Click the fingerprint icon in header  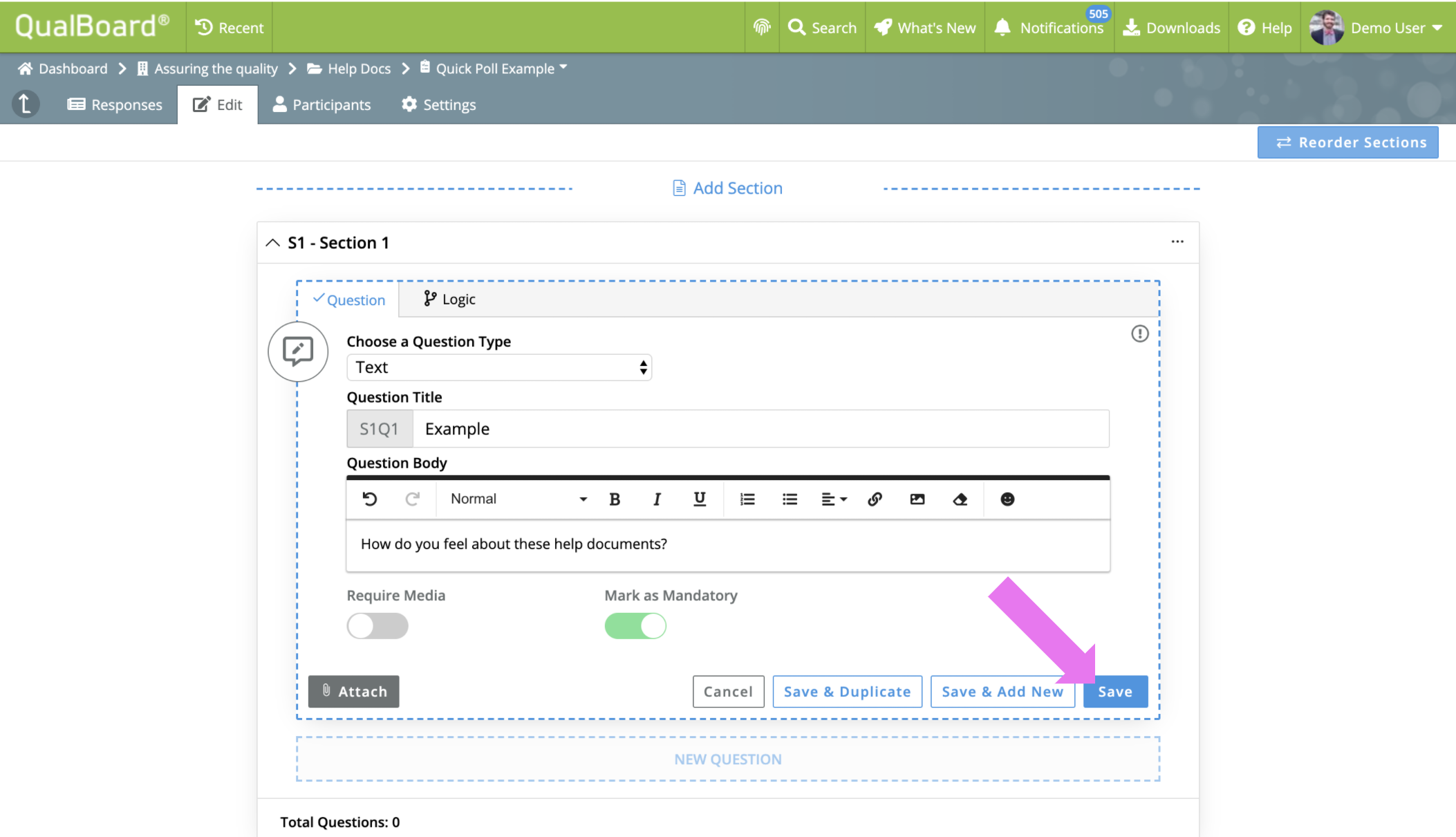[762, 27]
